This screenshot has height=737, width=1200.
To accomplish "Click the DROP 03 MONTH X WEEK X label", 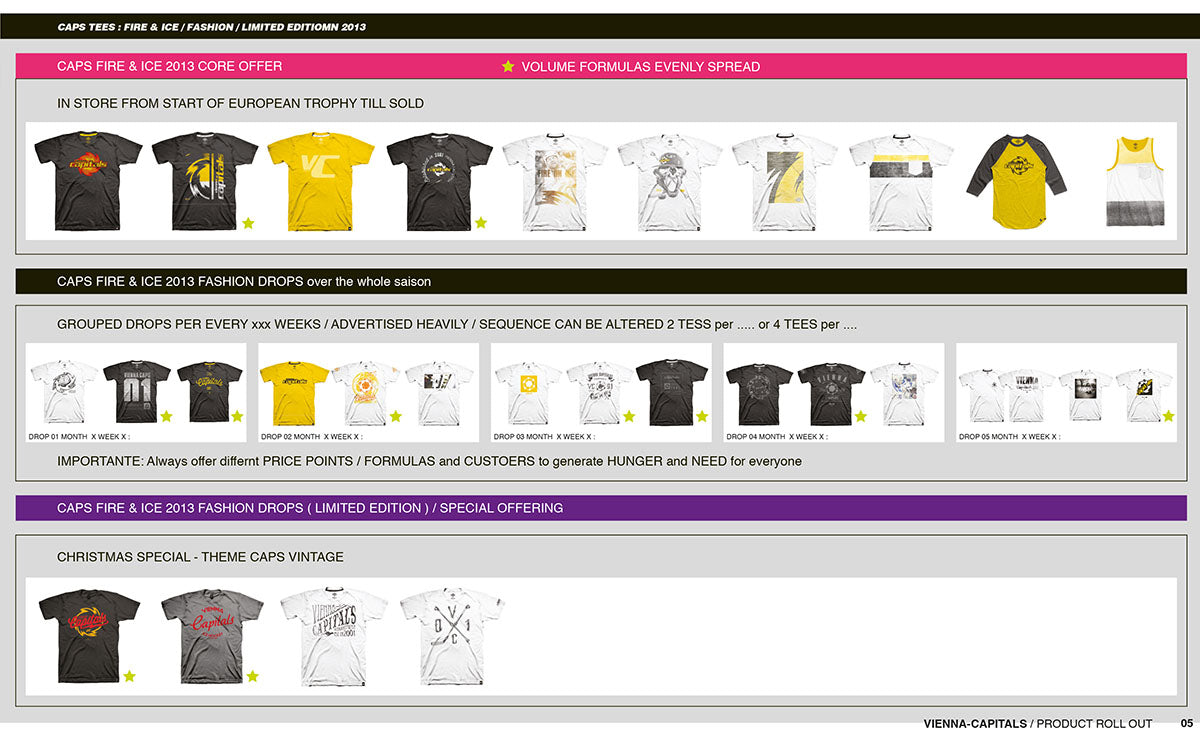I will point(543,437).
